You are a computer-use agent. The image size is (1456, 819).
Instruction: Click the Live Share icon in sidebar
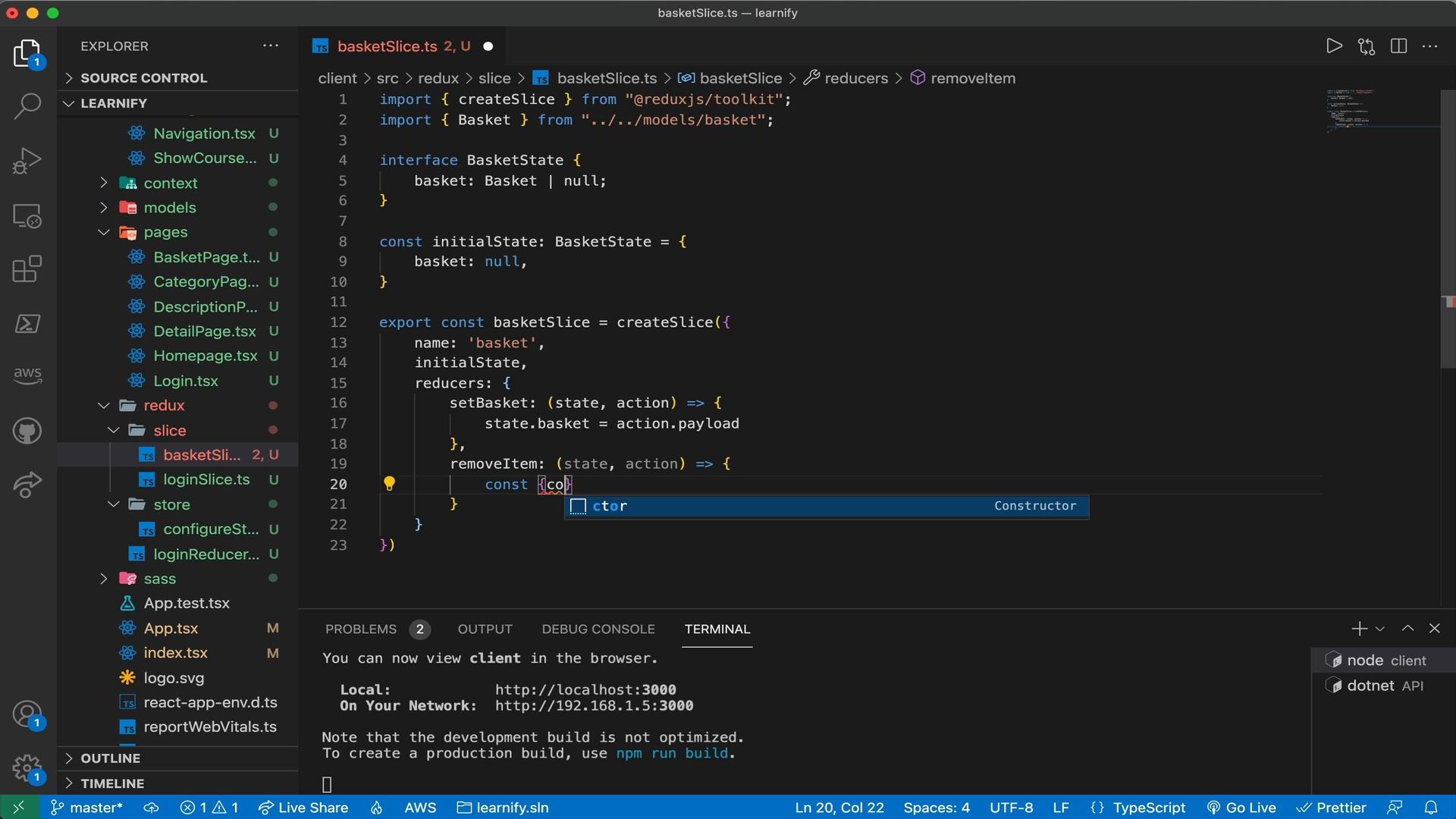click(27, 485)
